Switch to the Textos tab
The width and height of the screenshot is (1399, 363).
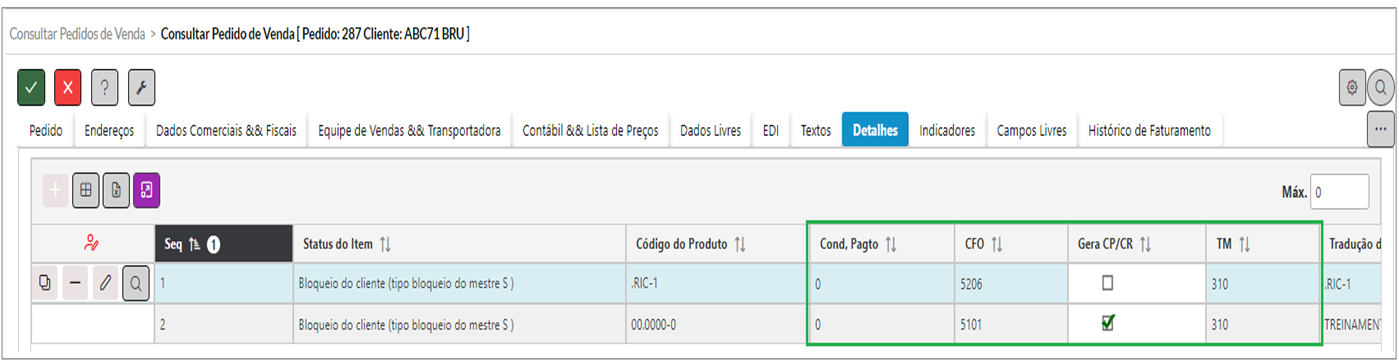point(816,131)
